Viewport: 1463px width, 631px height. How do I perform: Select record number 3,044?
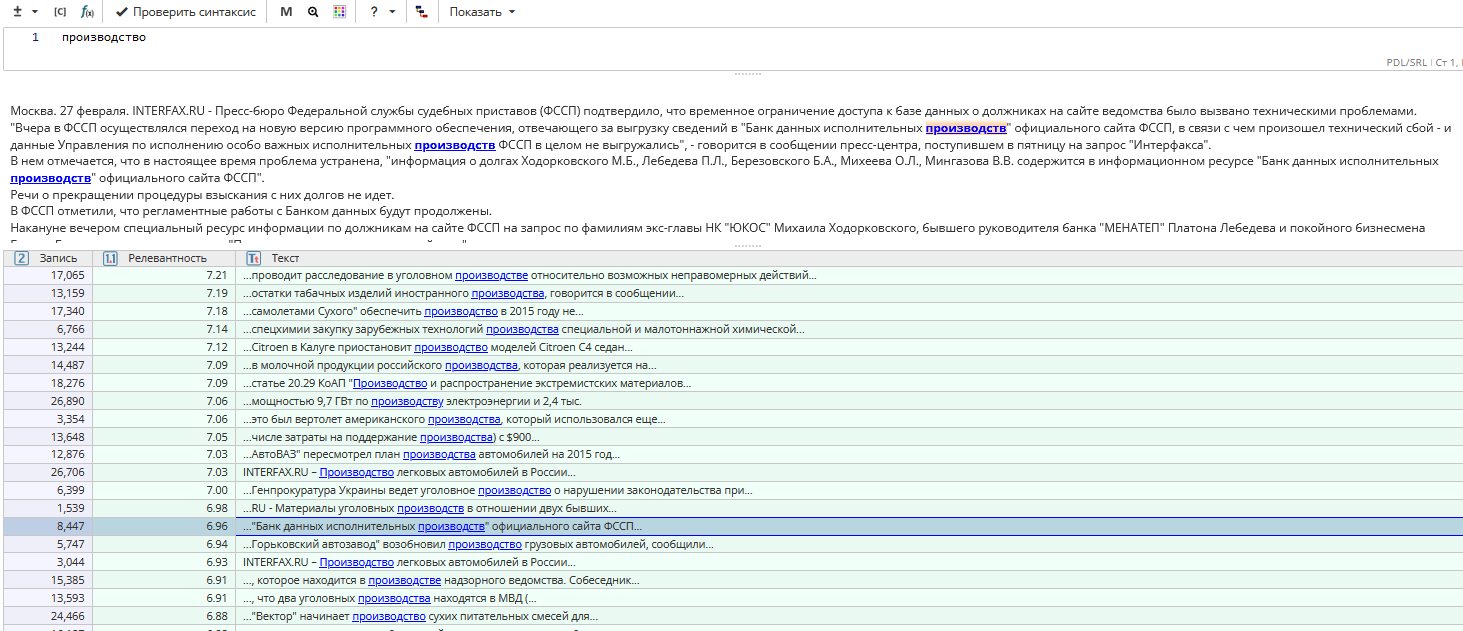click(71, 562)
